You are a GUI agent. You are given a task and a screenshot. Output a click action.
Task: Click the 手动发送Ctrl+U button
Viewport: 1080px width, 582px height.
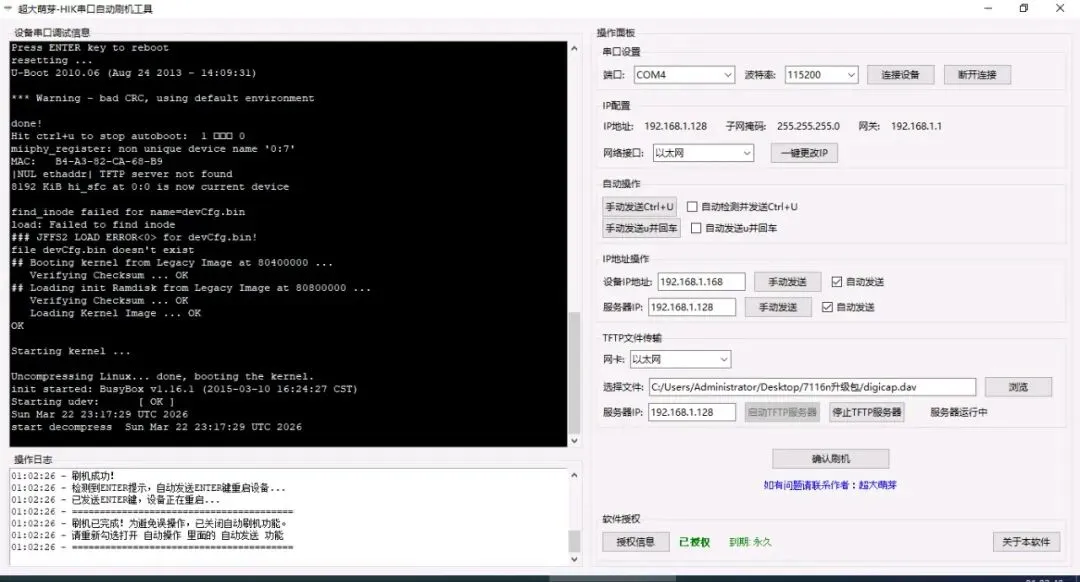(x=639, y=207)
